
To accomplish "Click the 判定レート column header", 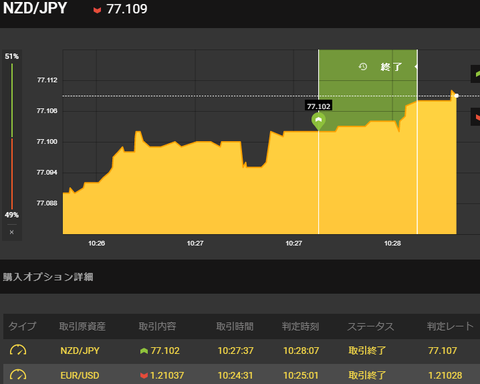I will coord(450,326).
